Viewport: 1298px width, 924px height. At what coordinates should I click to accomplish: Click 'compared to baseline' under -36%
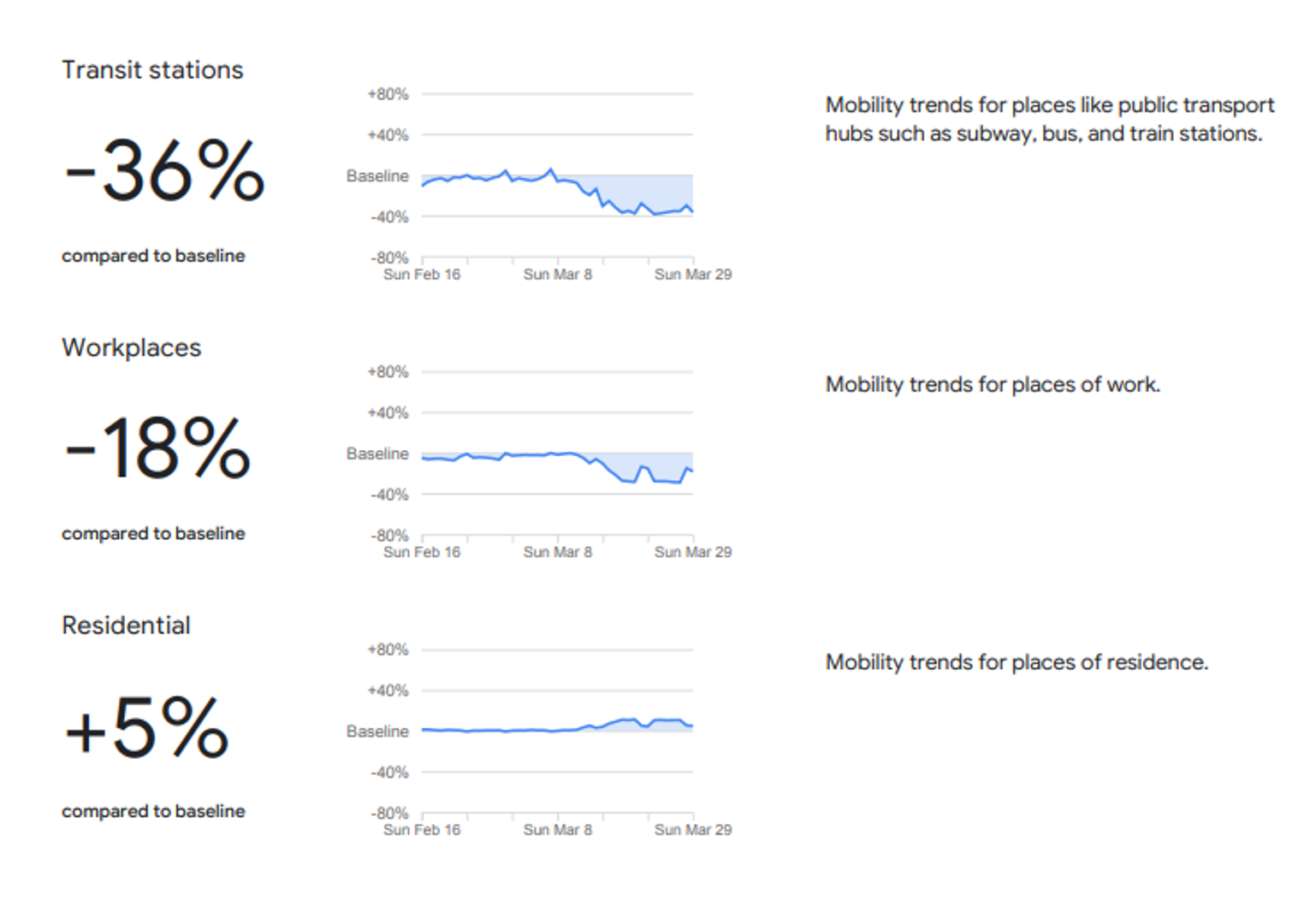tap(153, 256)
